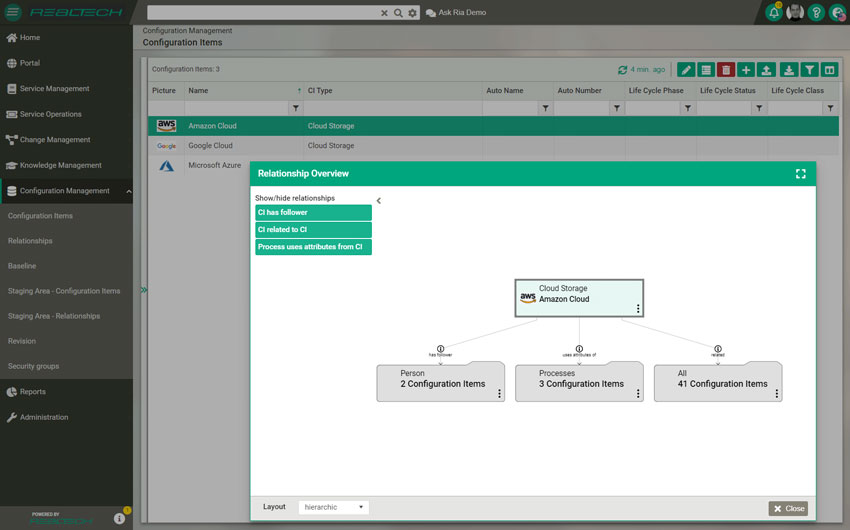The image size is (850, 530).
Task: Click the info icon on has follower link
Action: click(440, 349)
